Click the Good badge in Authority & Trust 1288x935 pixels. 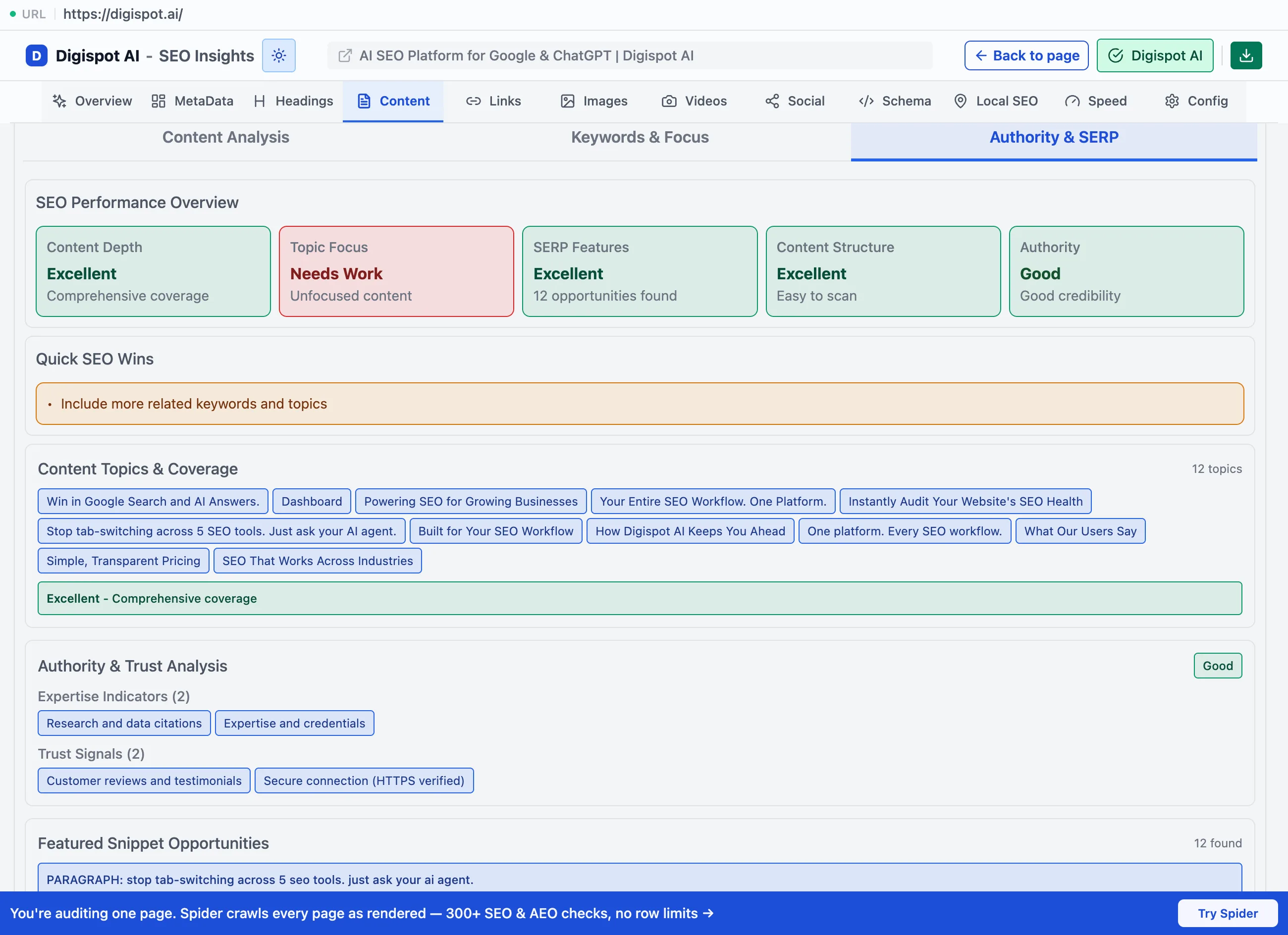(1218, 665)
